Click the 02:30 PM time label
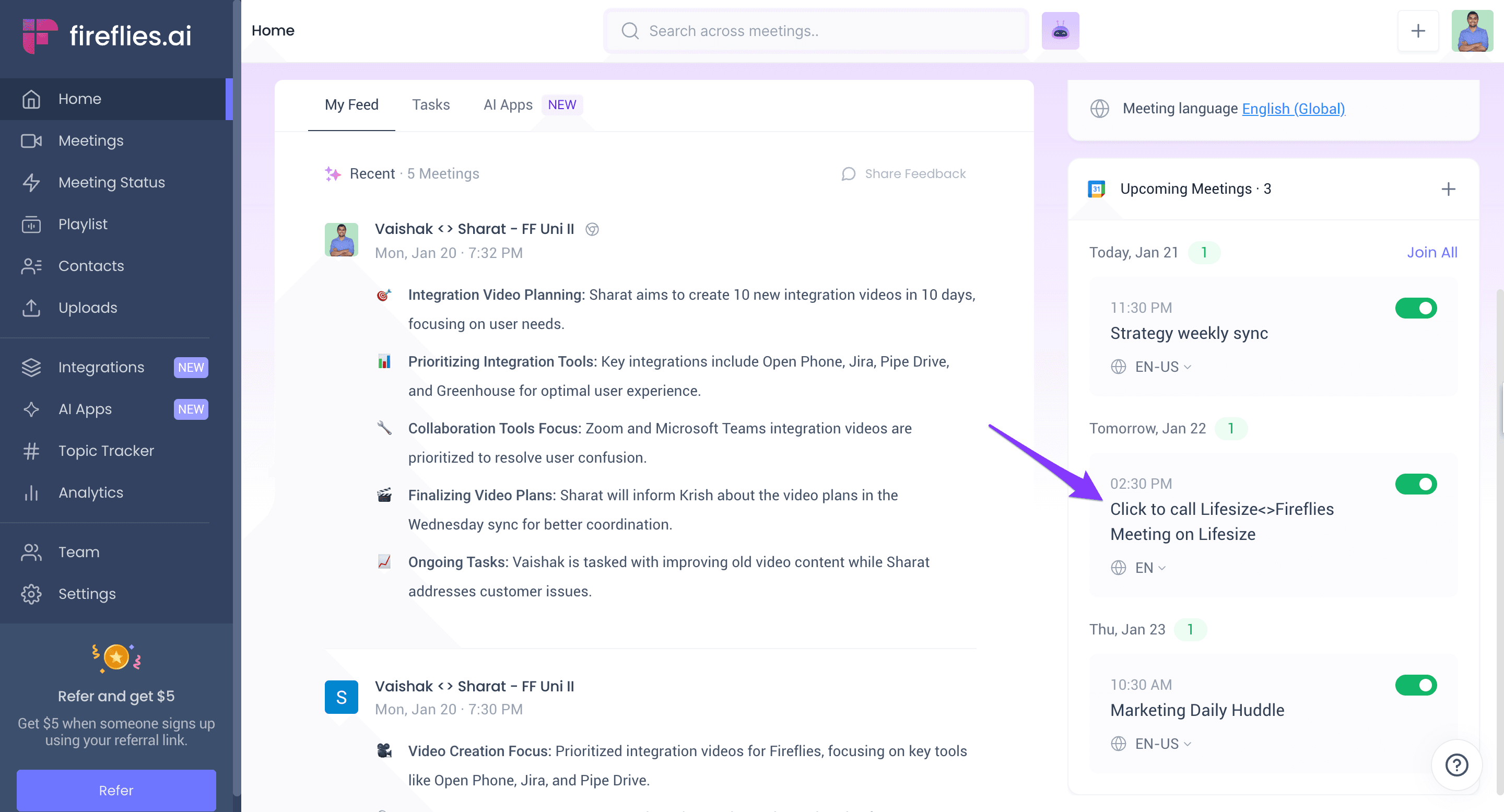 tap(1141, 484)
